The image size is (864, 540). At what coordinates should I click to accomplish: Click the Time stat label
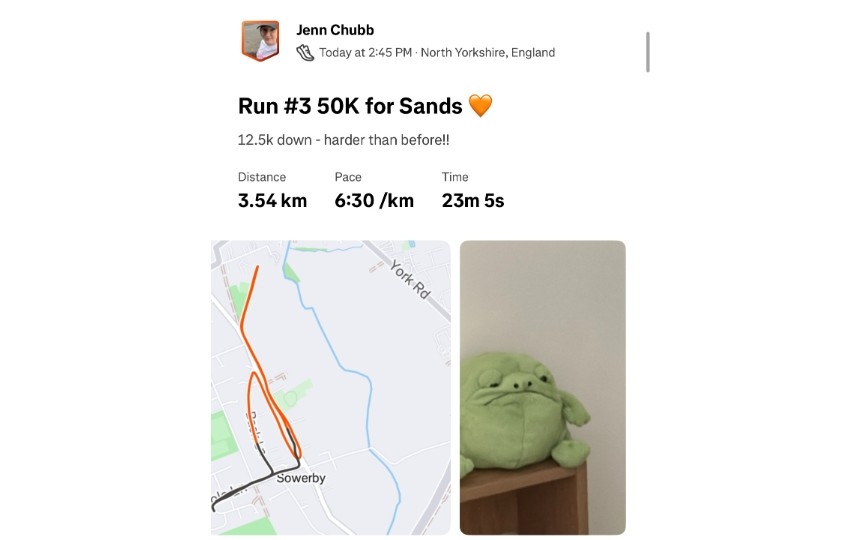[455, 177]
